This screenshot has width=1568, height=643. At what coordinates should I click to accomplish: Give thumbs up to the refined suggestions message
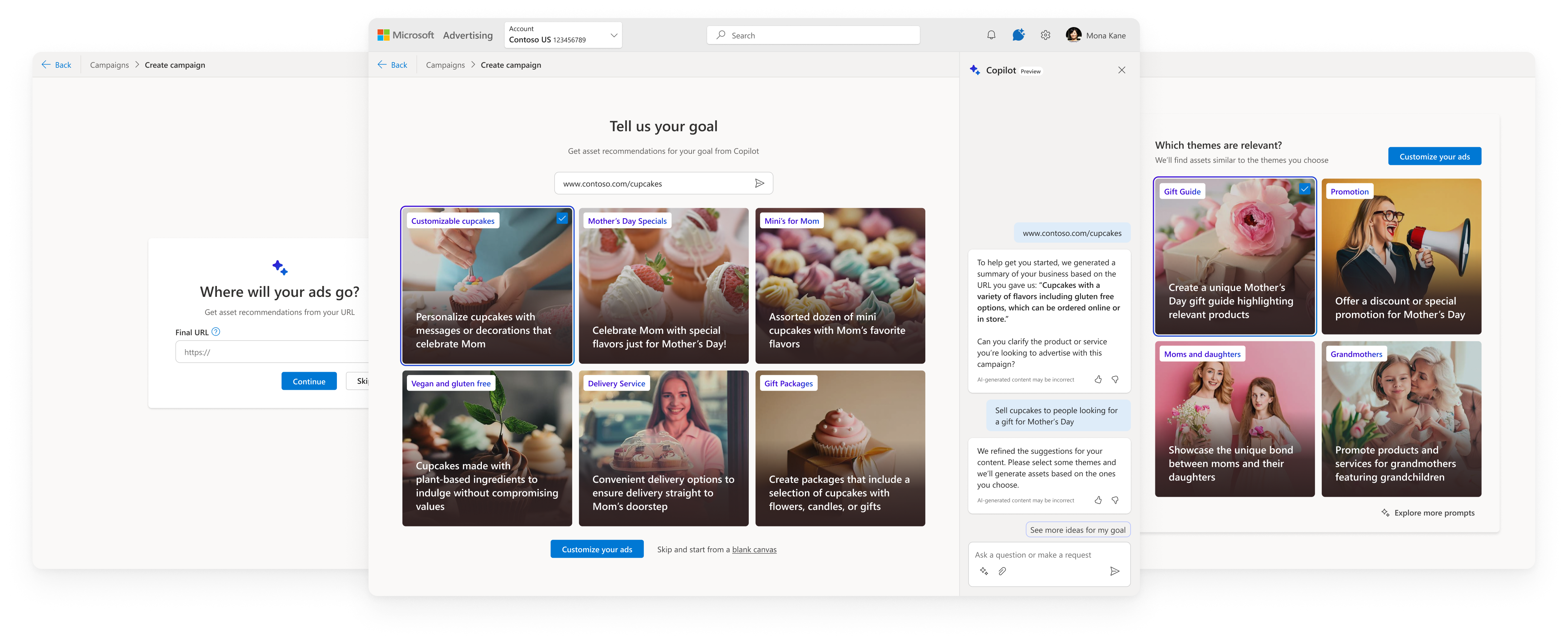(1098, 500)
